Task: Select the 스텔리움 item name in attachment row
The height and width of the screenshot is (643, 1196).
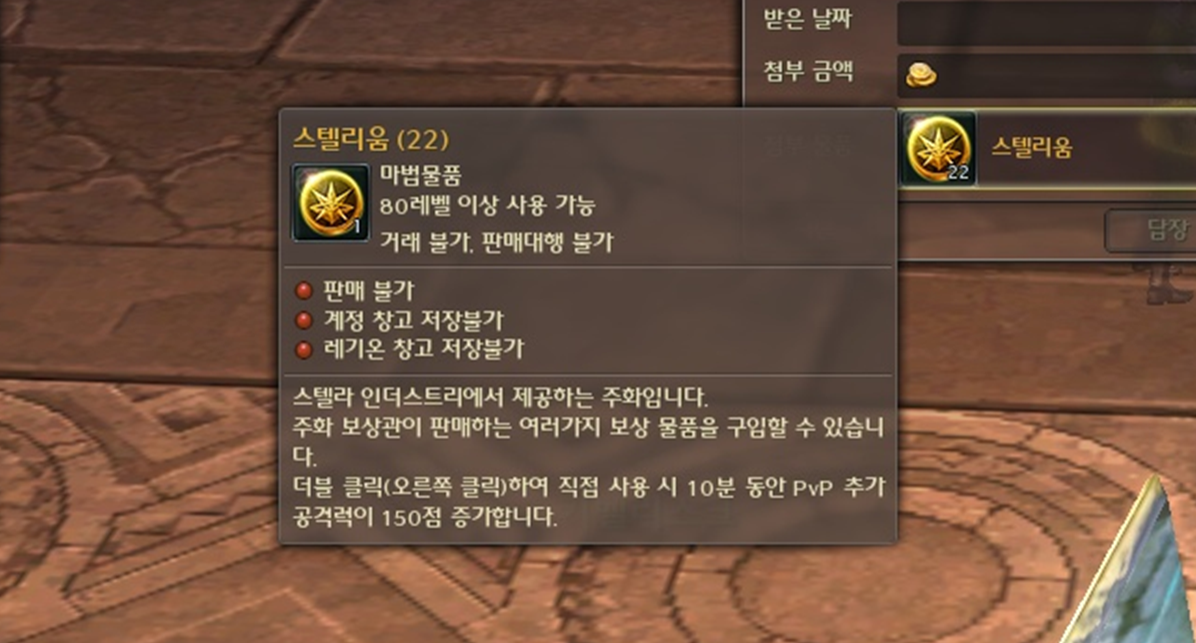Action: (x=1031, y=147)
